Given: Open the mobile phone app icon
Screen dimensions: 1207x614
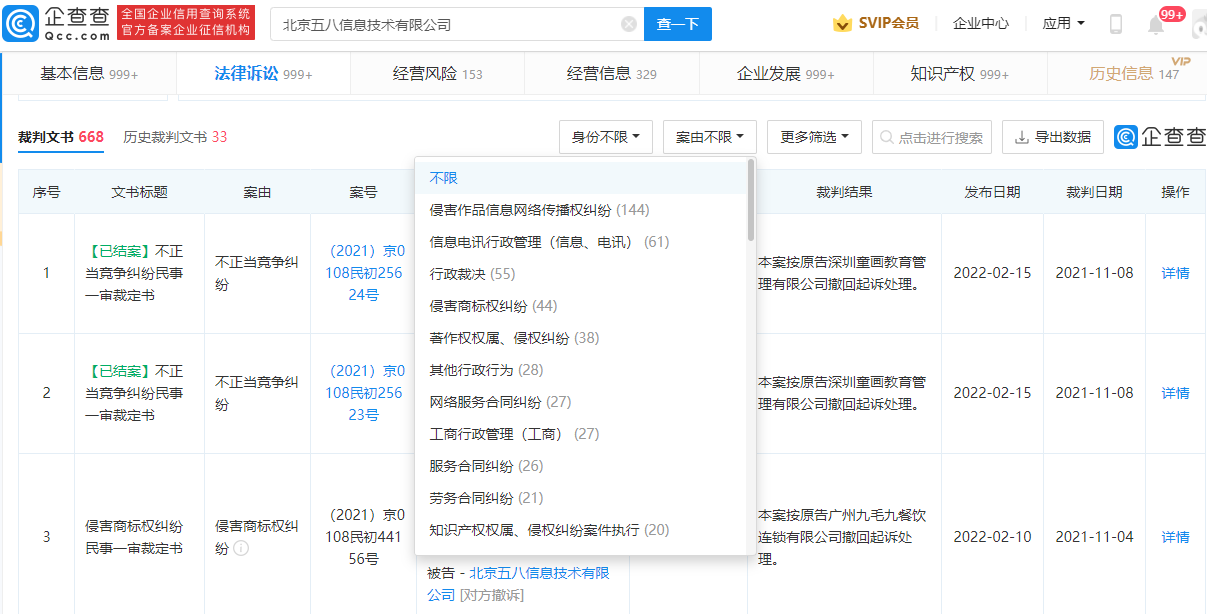Looking at the screenshot, I should (x=1116, y=24).
